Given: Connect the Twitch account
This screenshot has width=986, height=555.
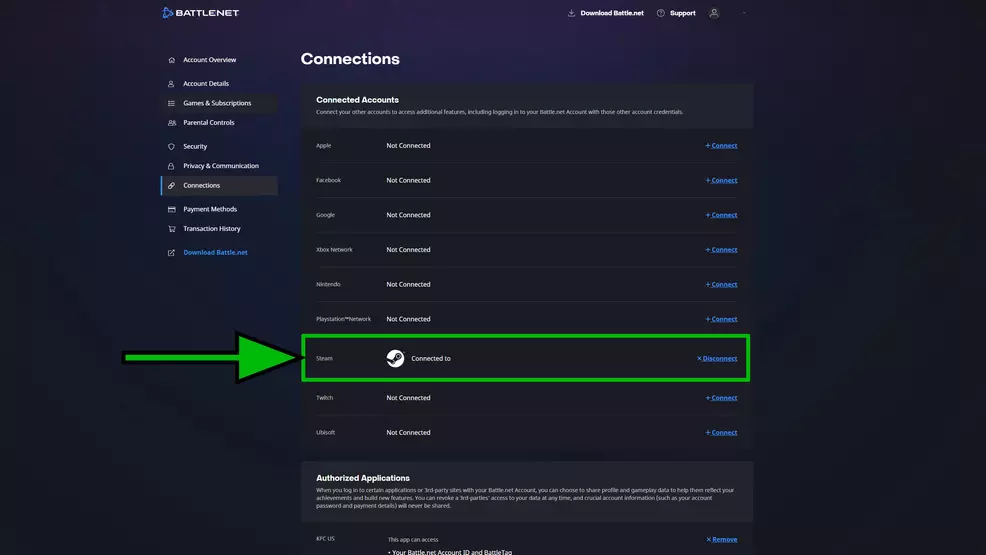Looking at the screenshot, I should [x=721, y=398].
